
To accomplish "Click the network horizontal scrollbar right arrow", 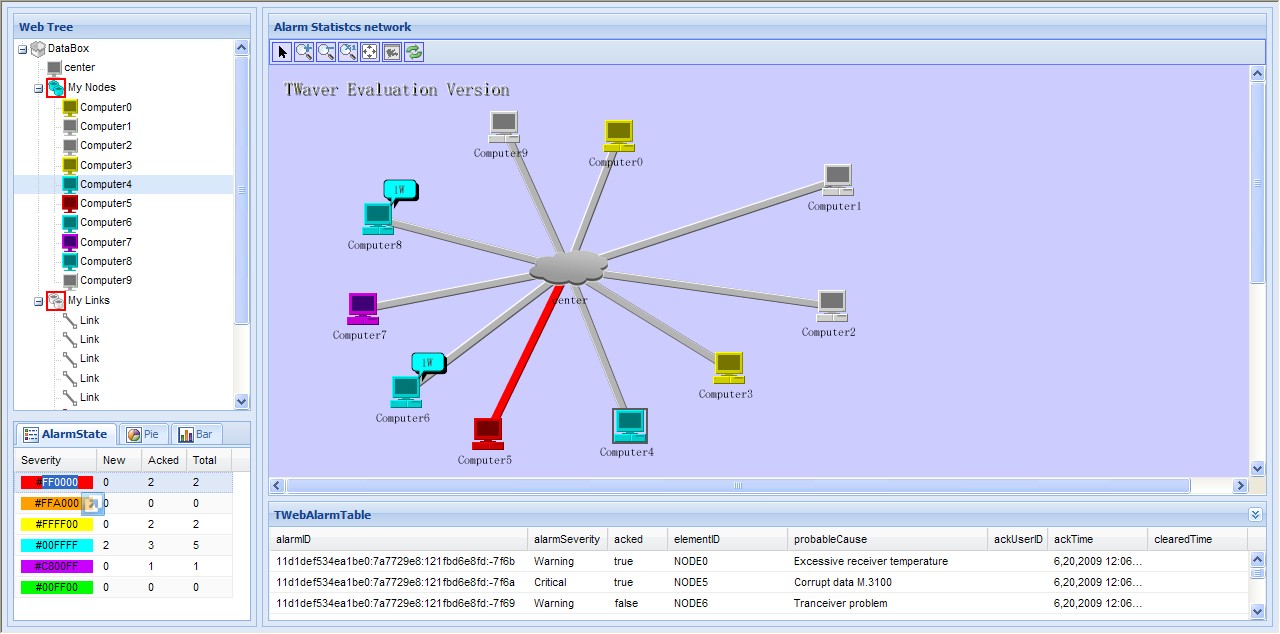I will coord(1240,486).
